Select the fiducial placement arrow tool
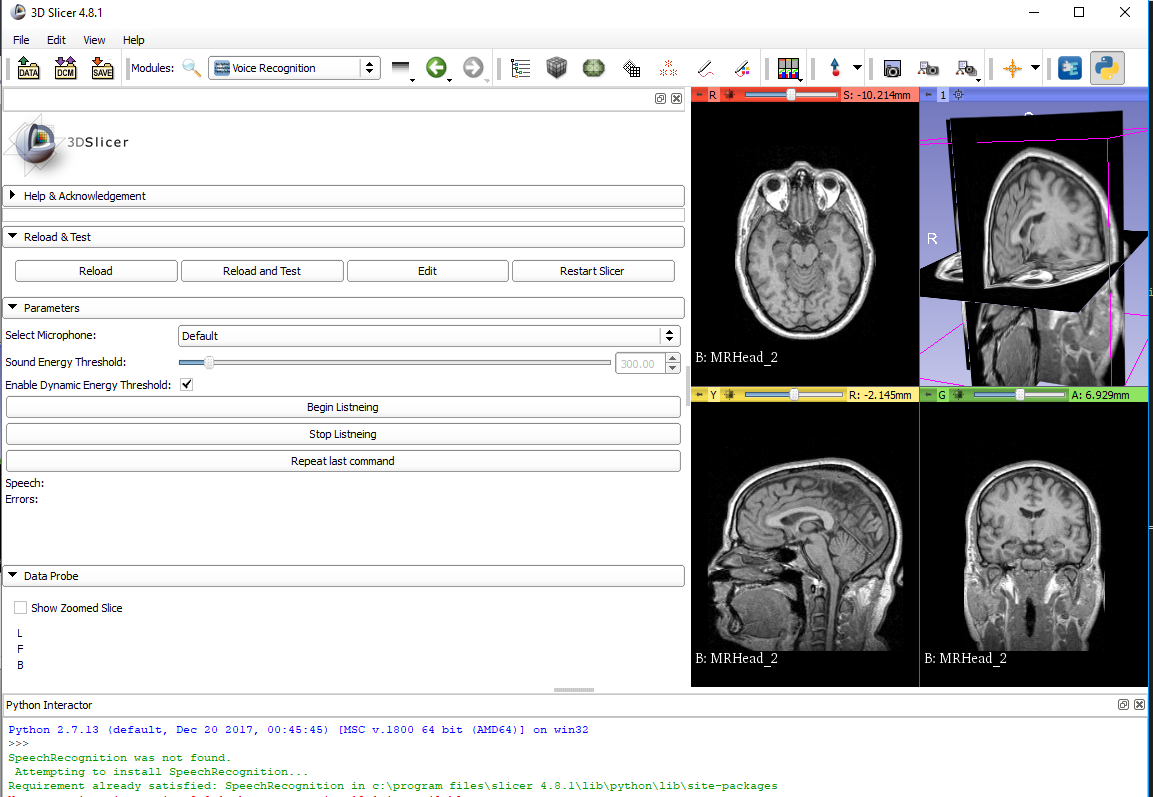1153x797 pixels. [835, 68]
